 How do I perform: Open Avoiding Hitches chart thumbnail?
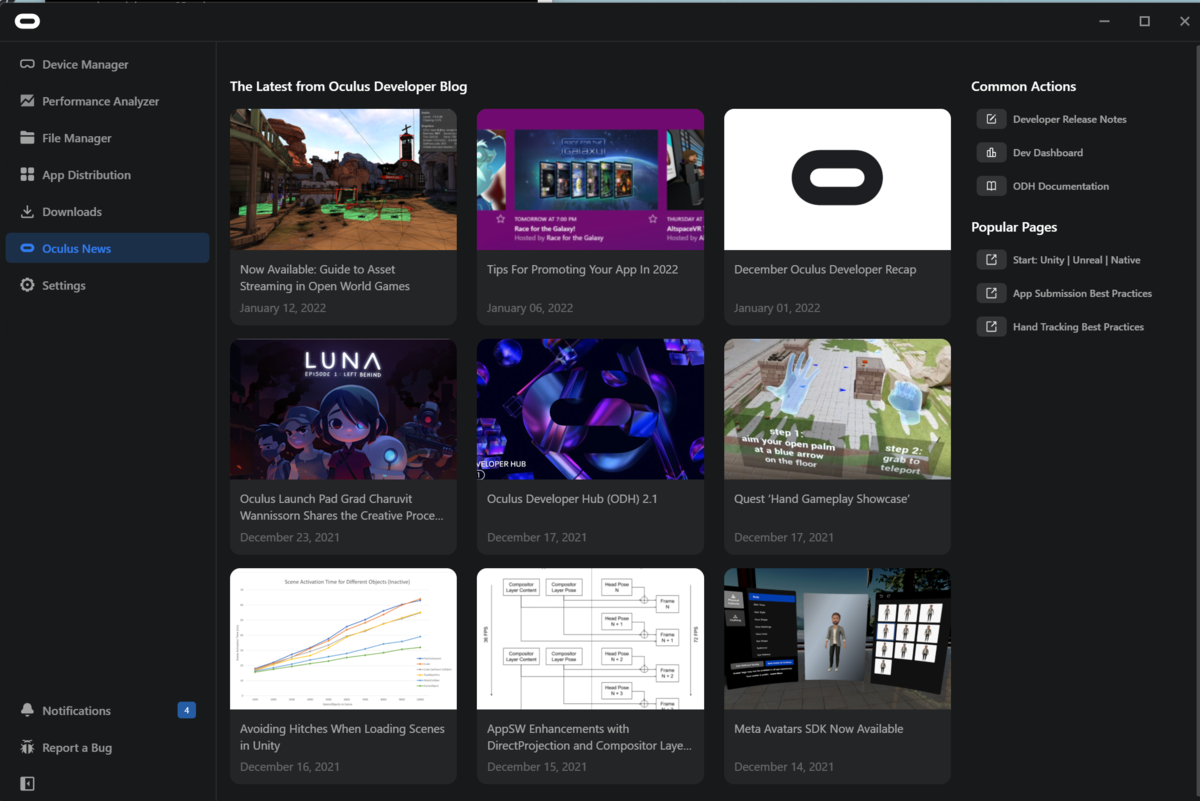[x=343, y=639]
